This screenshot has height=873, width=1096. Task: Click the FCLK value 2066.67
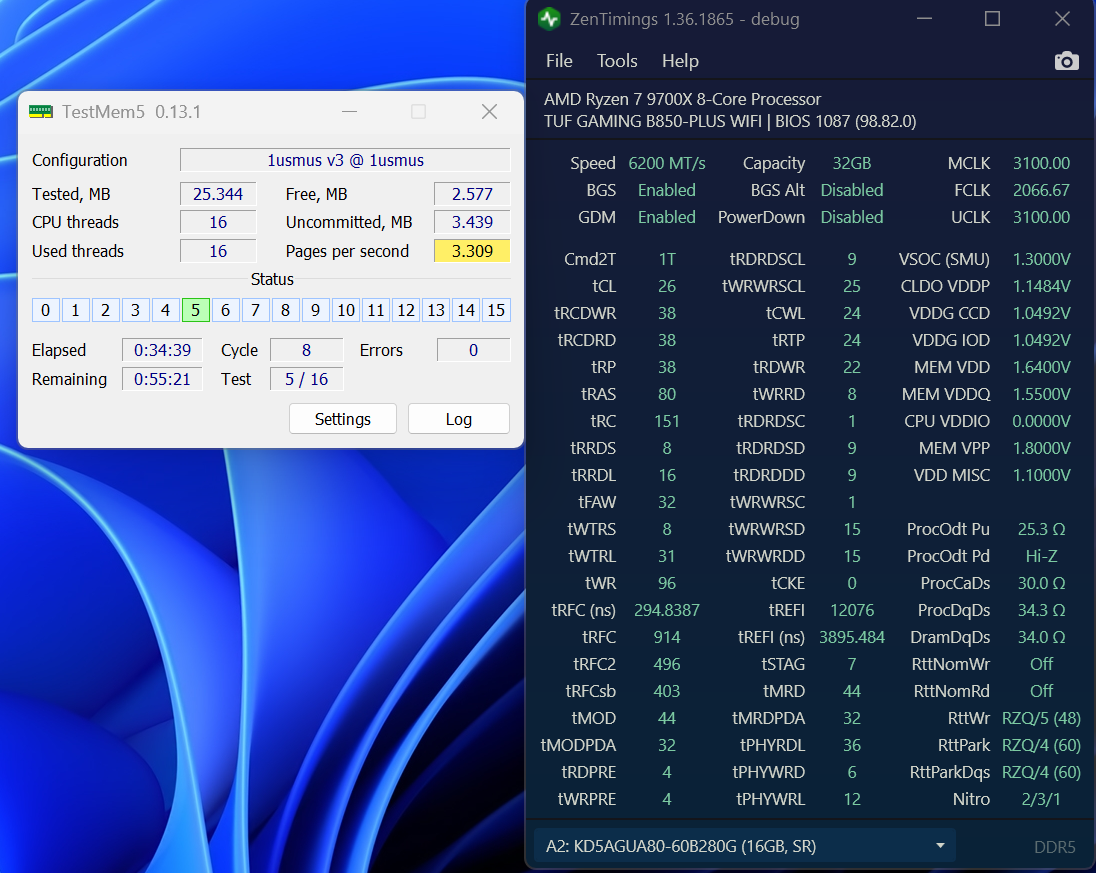[x=1041, y=190]
